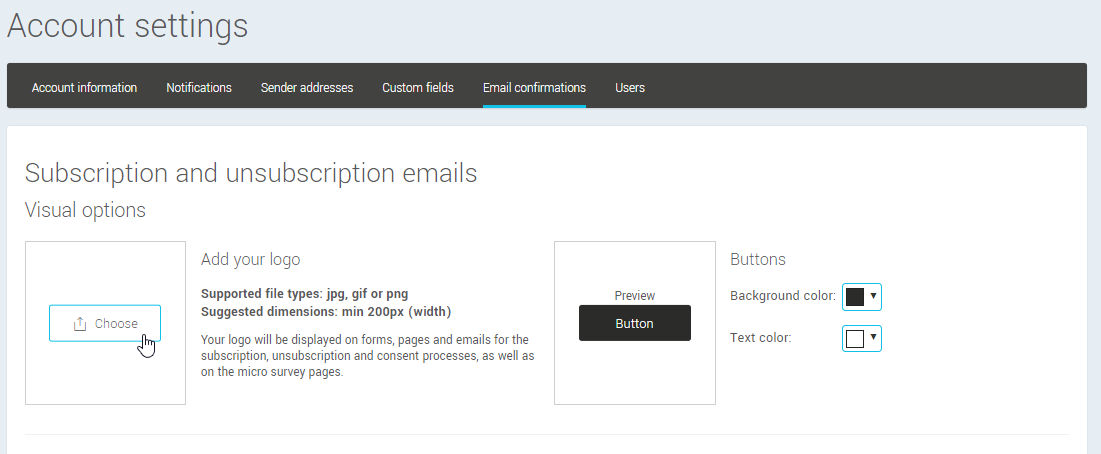Expand the Background color dropdown arrow
1101x454 pixels.
point(873,296)
